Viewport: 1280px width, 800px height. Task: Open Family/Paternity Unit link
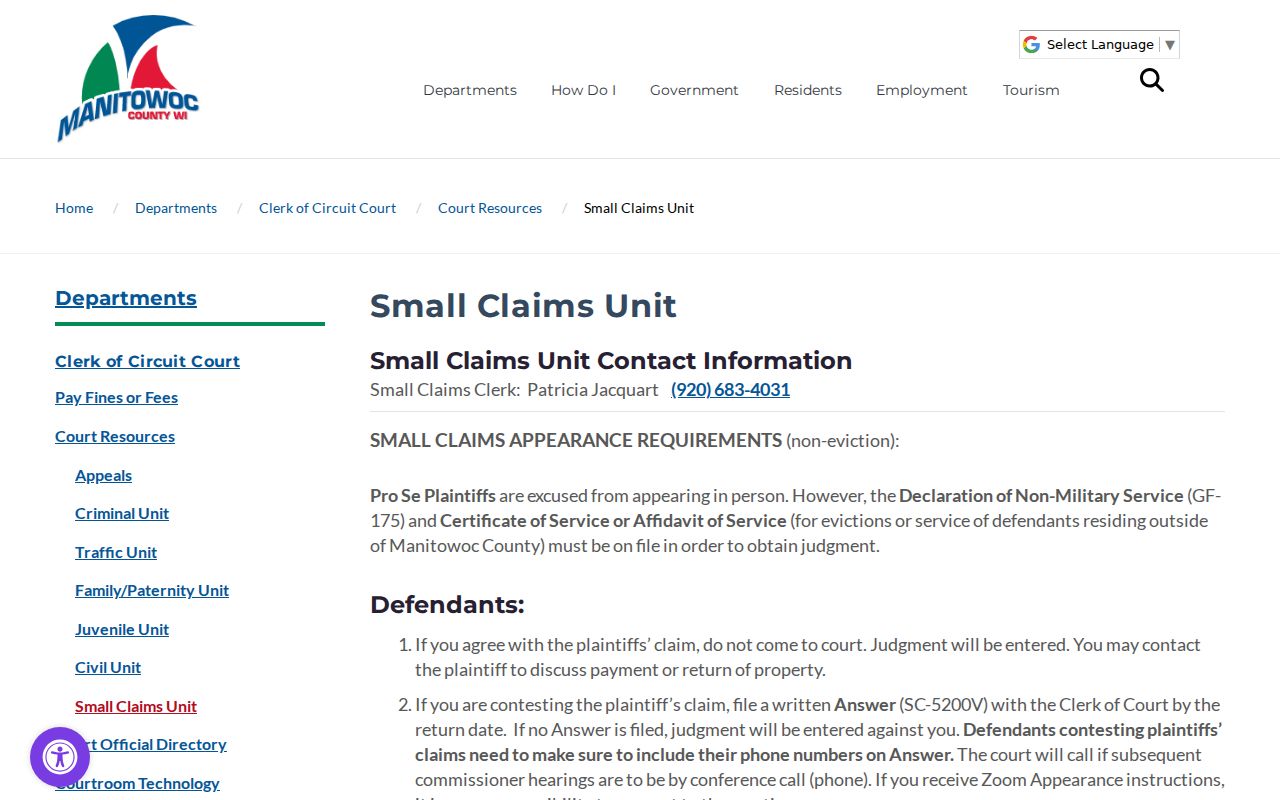(x=152, y=591)
